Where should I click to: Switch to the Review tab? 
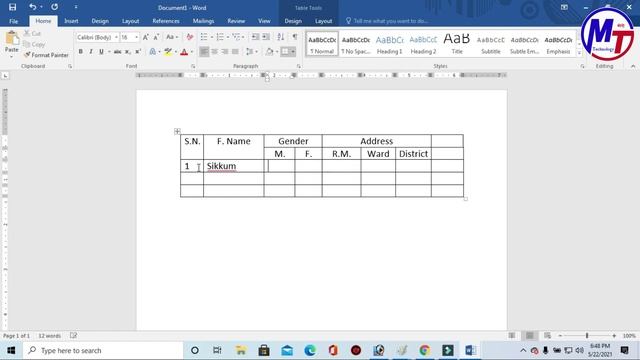tap(236, 21)
